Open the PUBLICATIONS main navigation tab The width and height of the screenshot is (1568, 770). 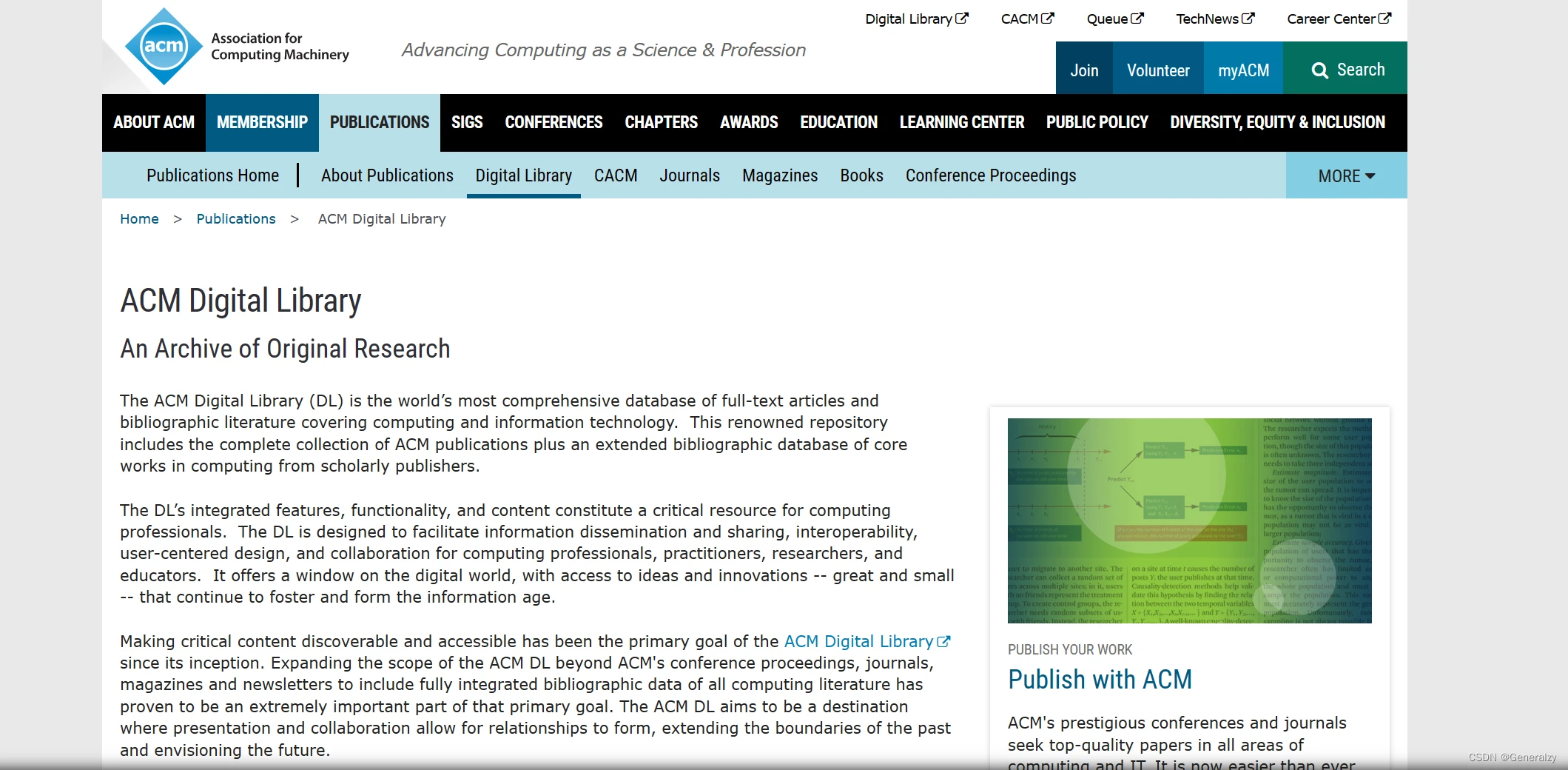point(380,122)
